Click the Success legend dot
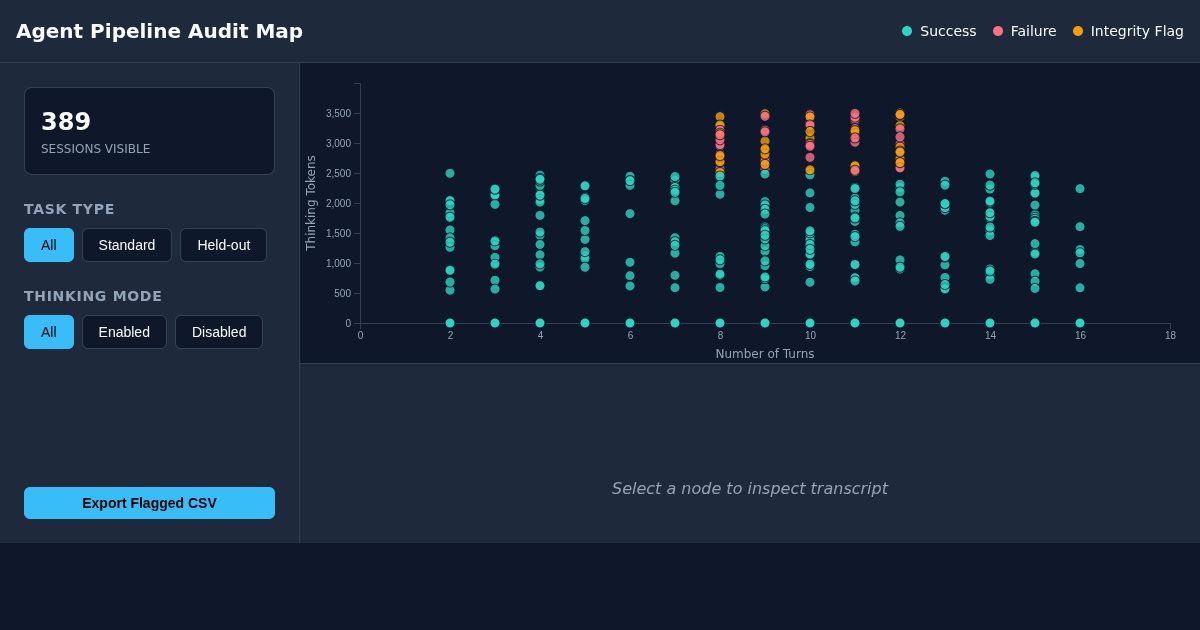This screenshot has height=630, width=1200. pyautogui.click(x=907, y=31)
